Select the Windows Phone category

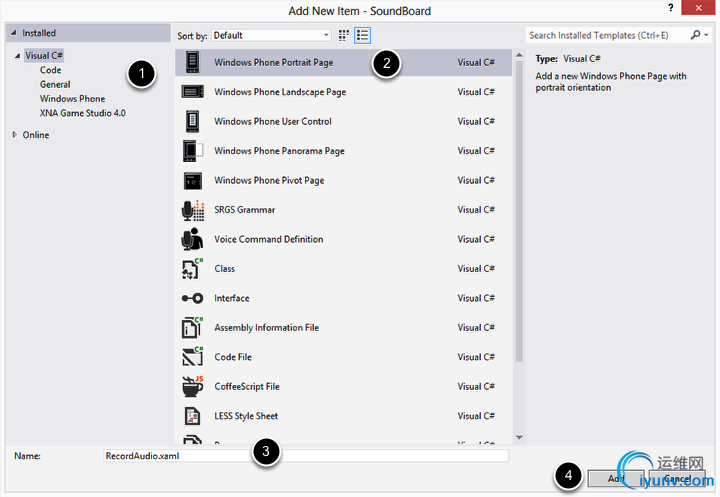(72, 99)
